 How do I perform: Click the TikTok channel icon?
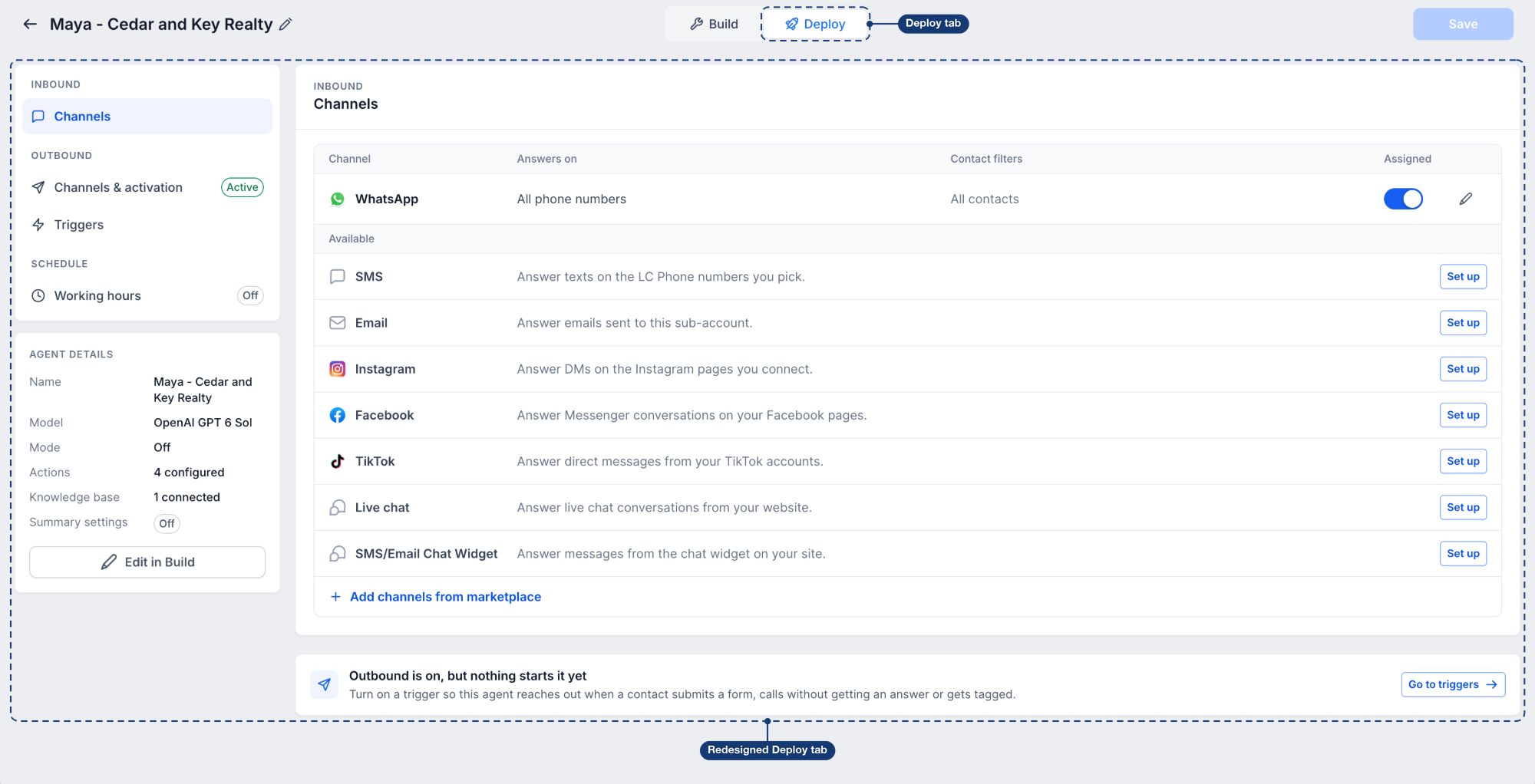pos(337,461)
